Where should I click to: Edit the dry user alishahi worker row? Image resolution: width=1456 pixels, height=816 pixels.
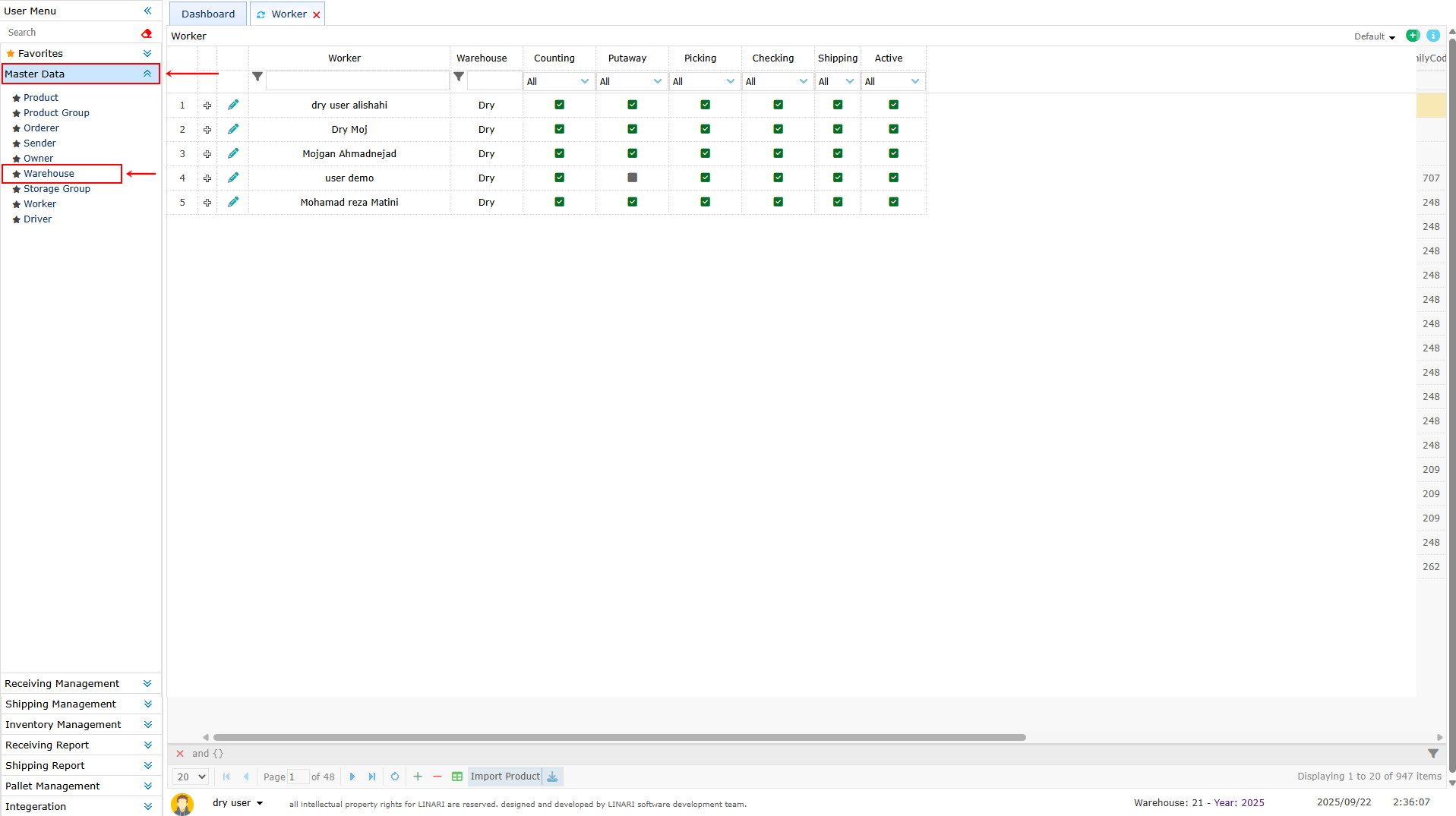233,105
